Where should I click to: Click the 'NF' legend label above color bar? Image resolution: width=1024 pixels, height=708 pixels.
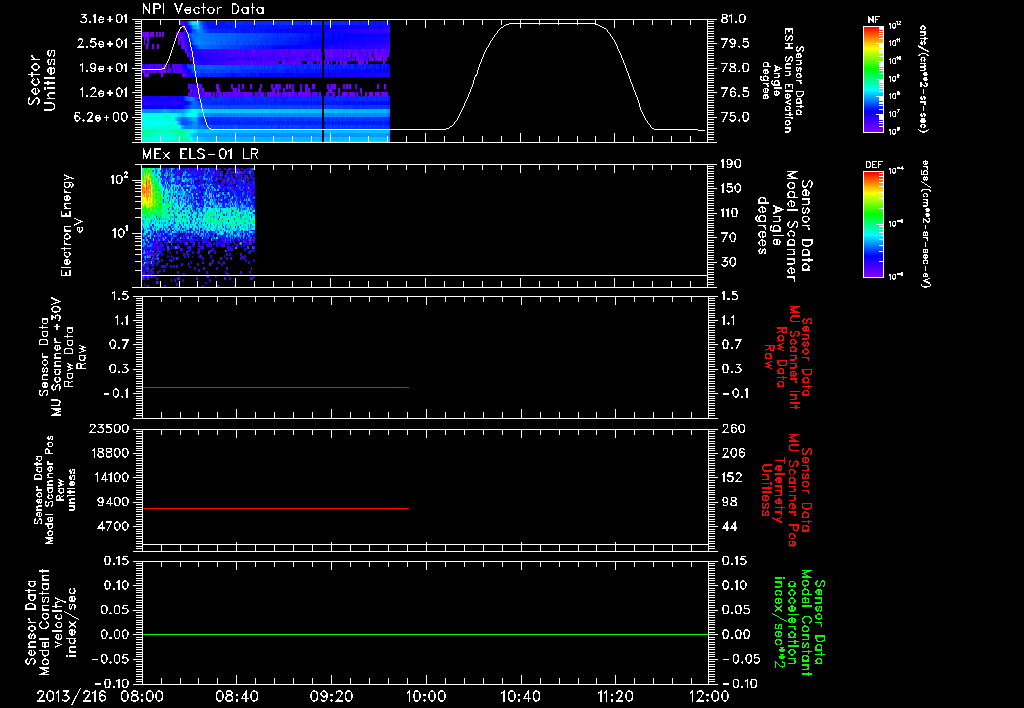click(x=873, y=20)
